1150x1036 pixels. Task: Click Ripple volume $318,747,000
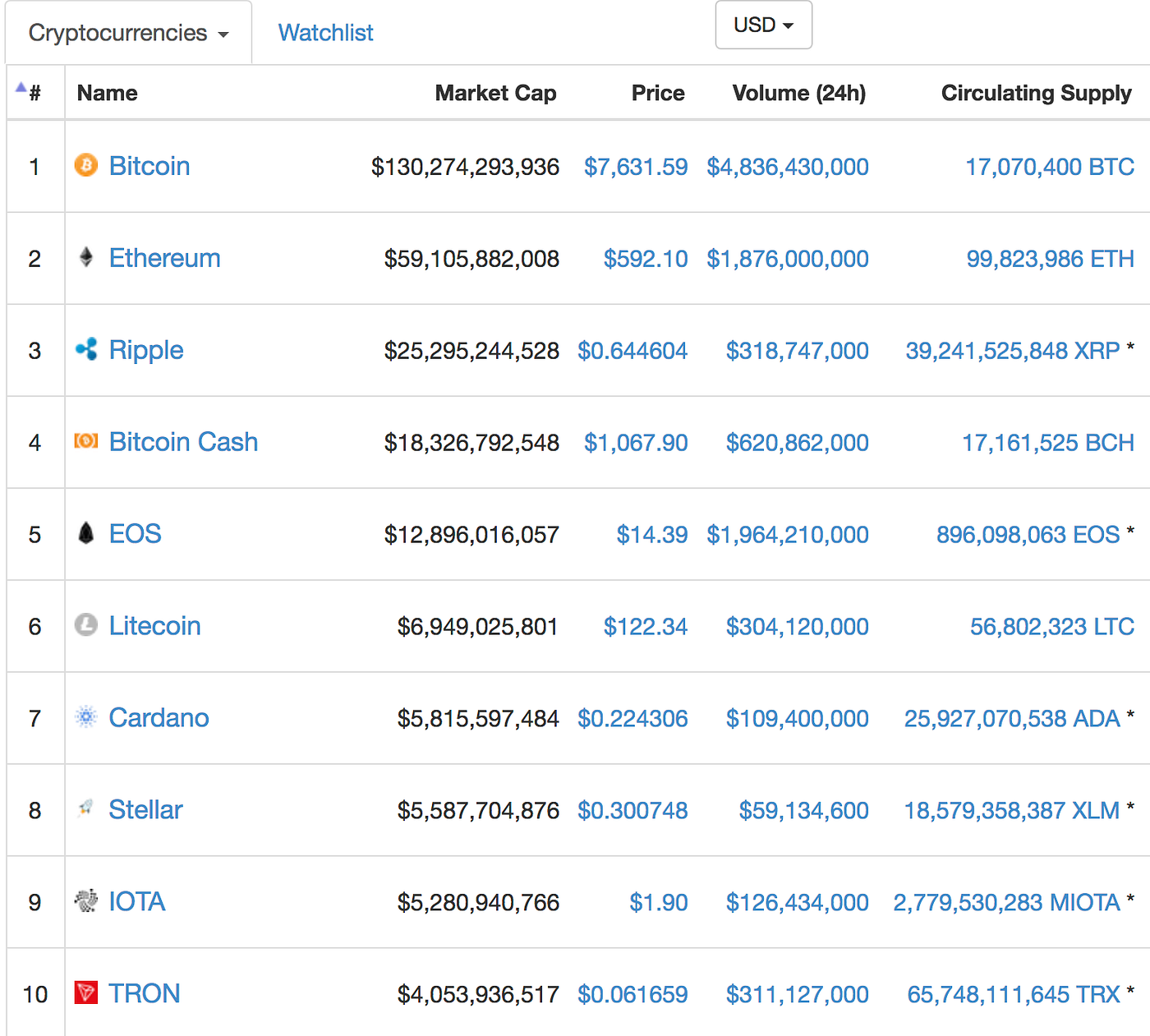(x=798, y=351)
